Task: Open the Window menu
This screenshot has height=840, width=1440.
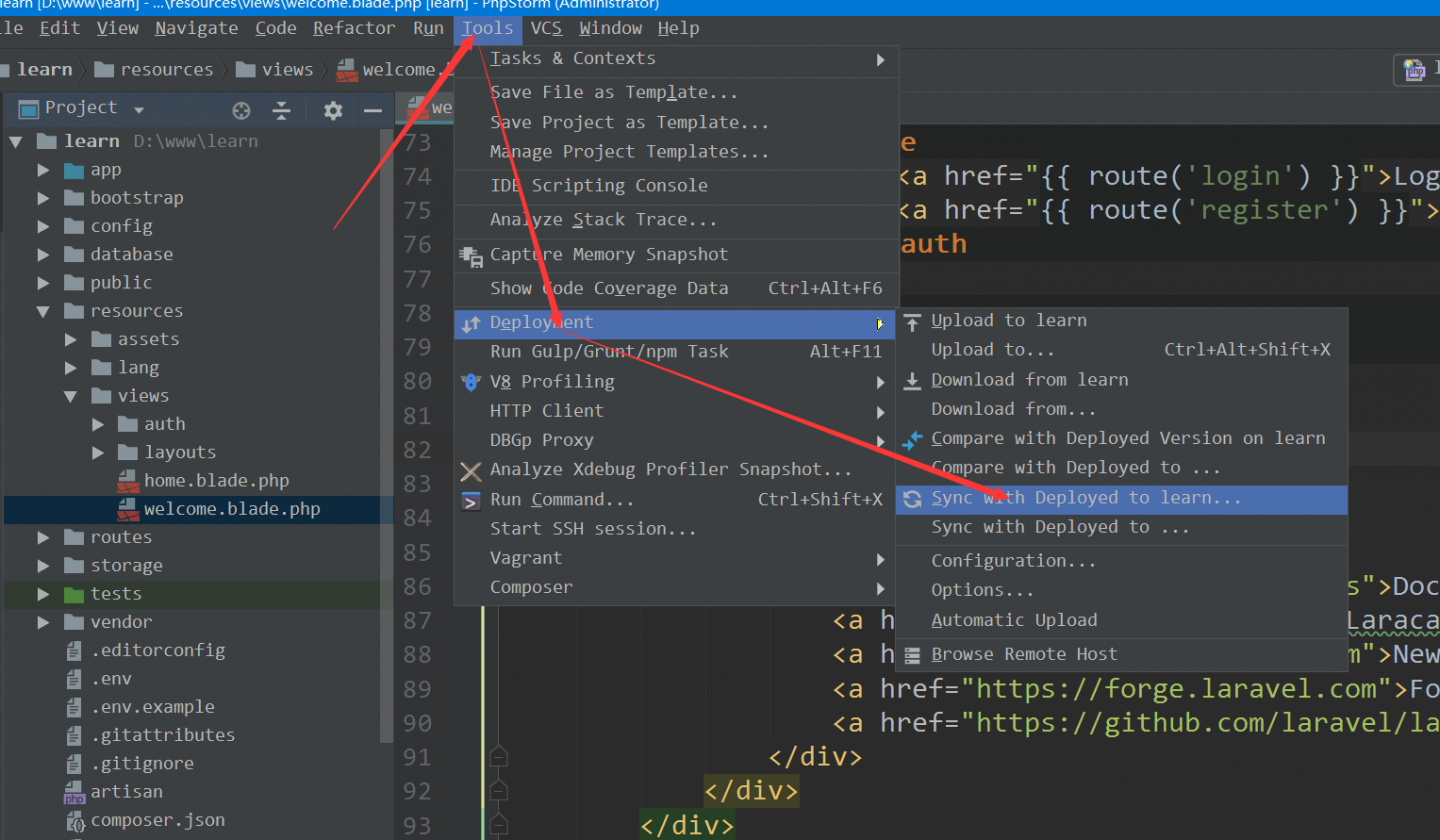Action: click(610, 28)
